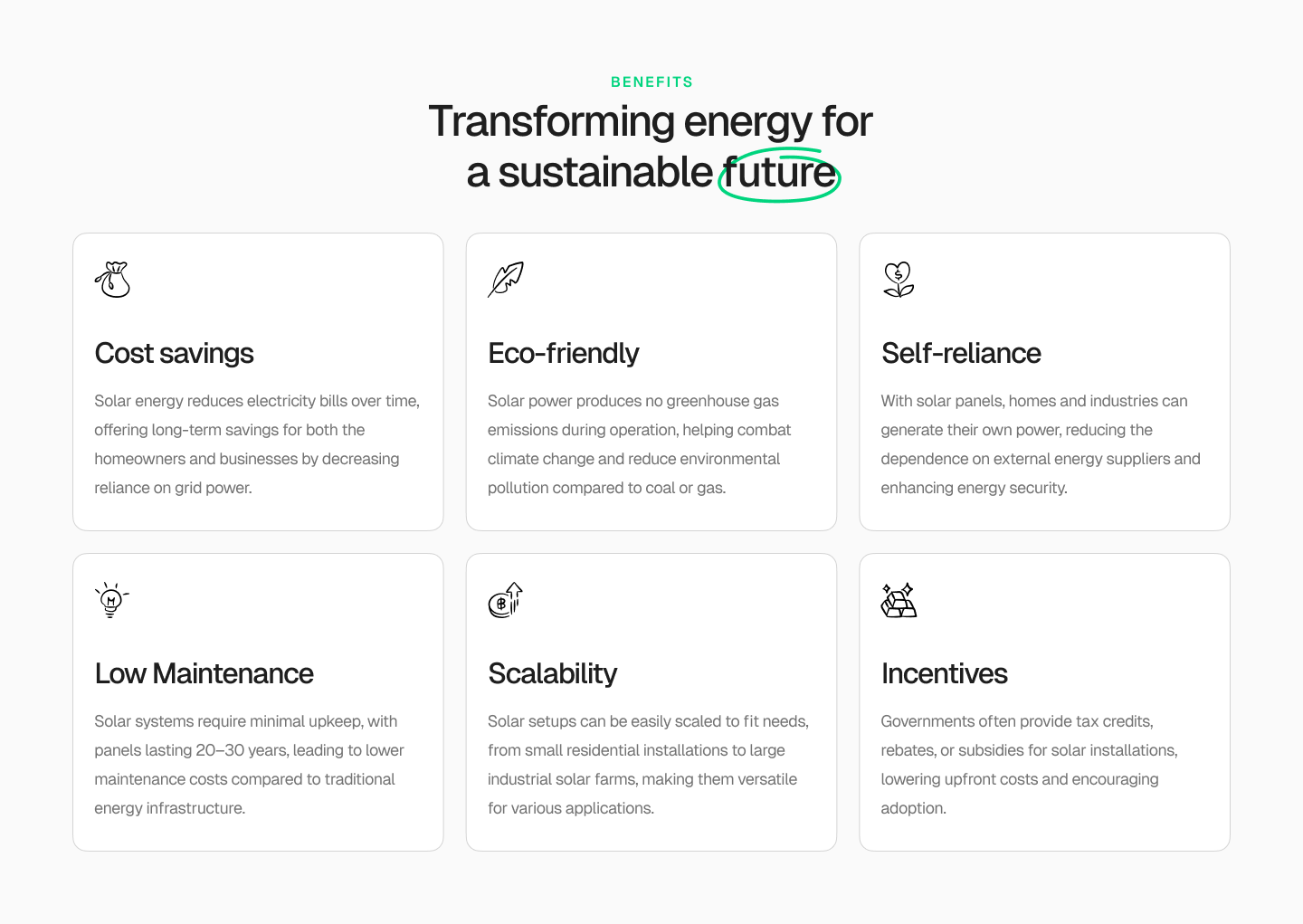Click Incentives tax credits paragraph
Image resolution: width=1303 pixels, height=924 pixels.
point(1029,765)
